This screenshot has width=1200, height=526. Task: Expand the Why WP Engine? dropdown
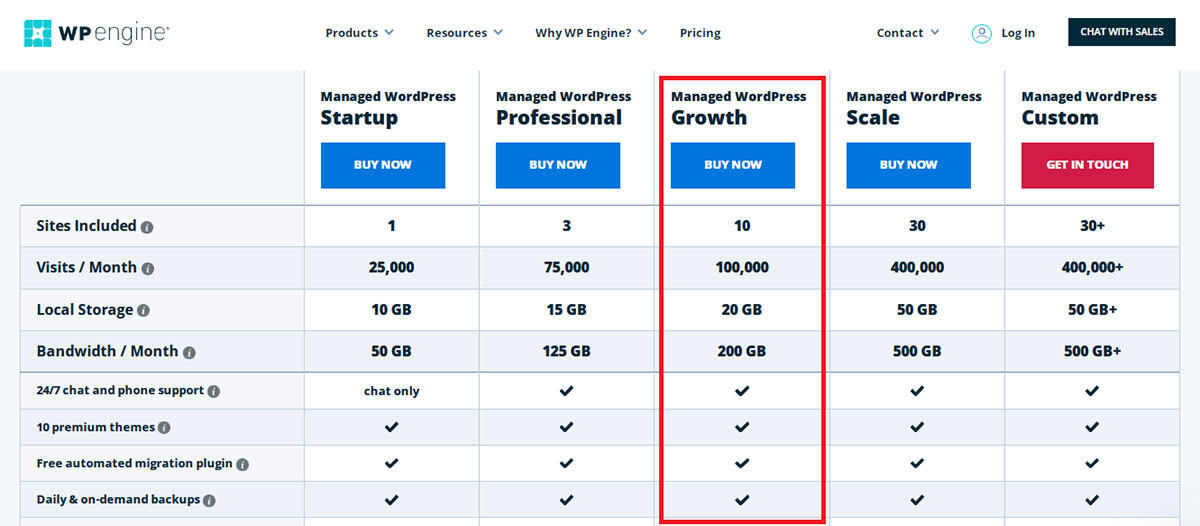pyautogui.click(x=591, y=33)
